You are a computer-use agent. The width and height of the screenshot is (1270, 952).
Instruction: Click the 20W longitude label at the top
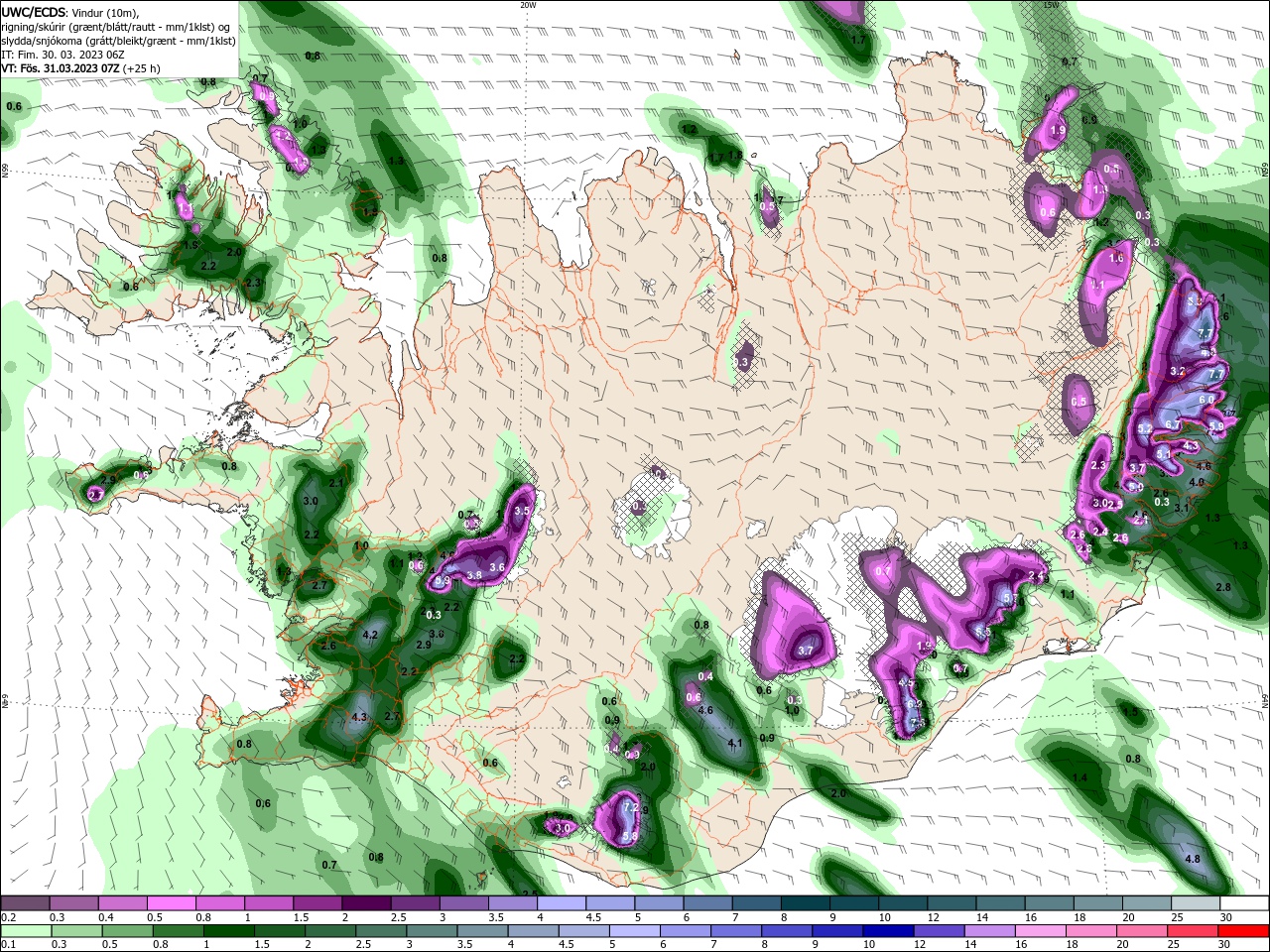pos(528,5)
